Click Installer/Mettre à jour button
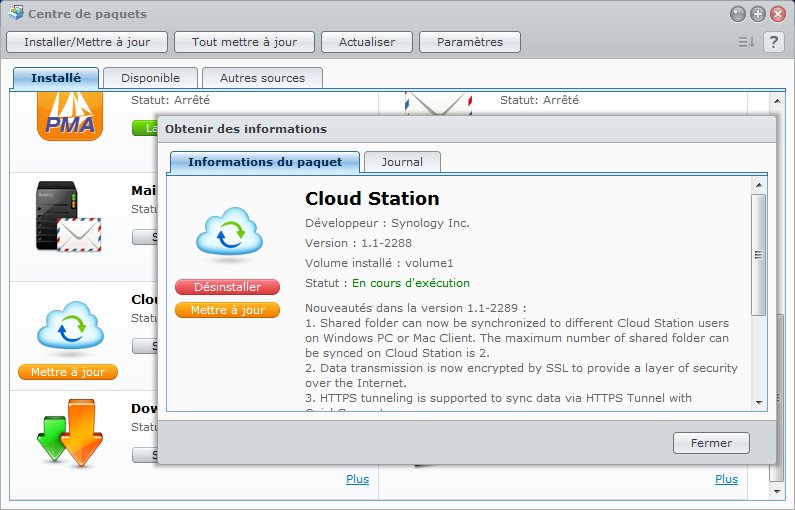The image size is (795, 510). (87, 42)
